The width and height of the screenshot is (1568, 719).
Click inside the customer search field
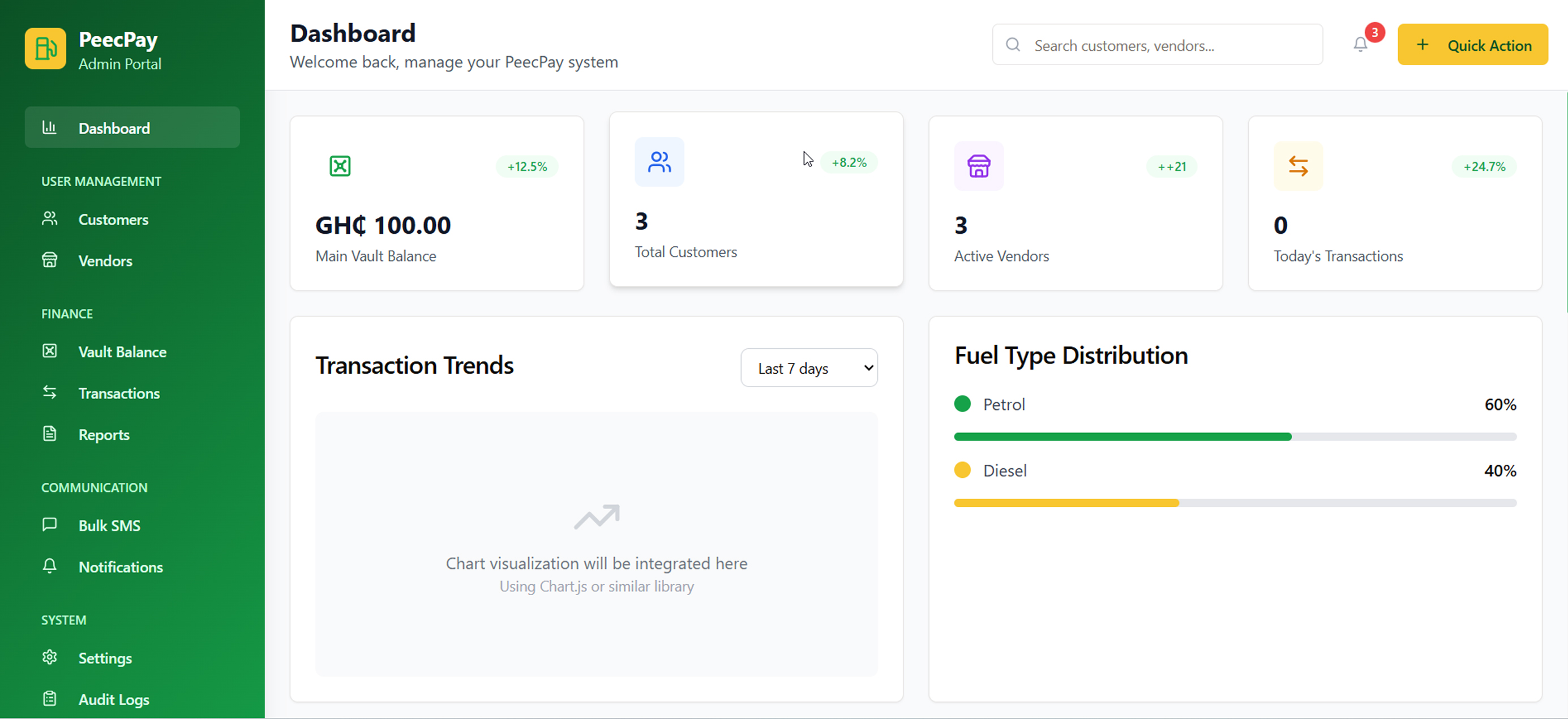1156,45
